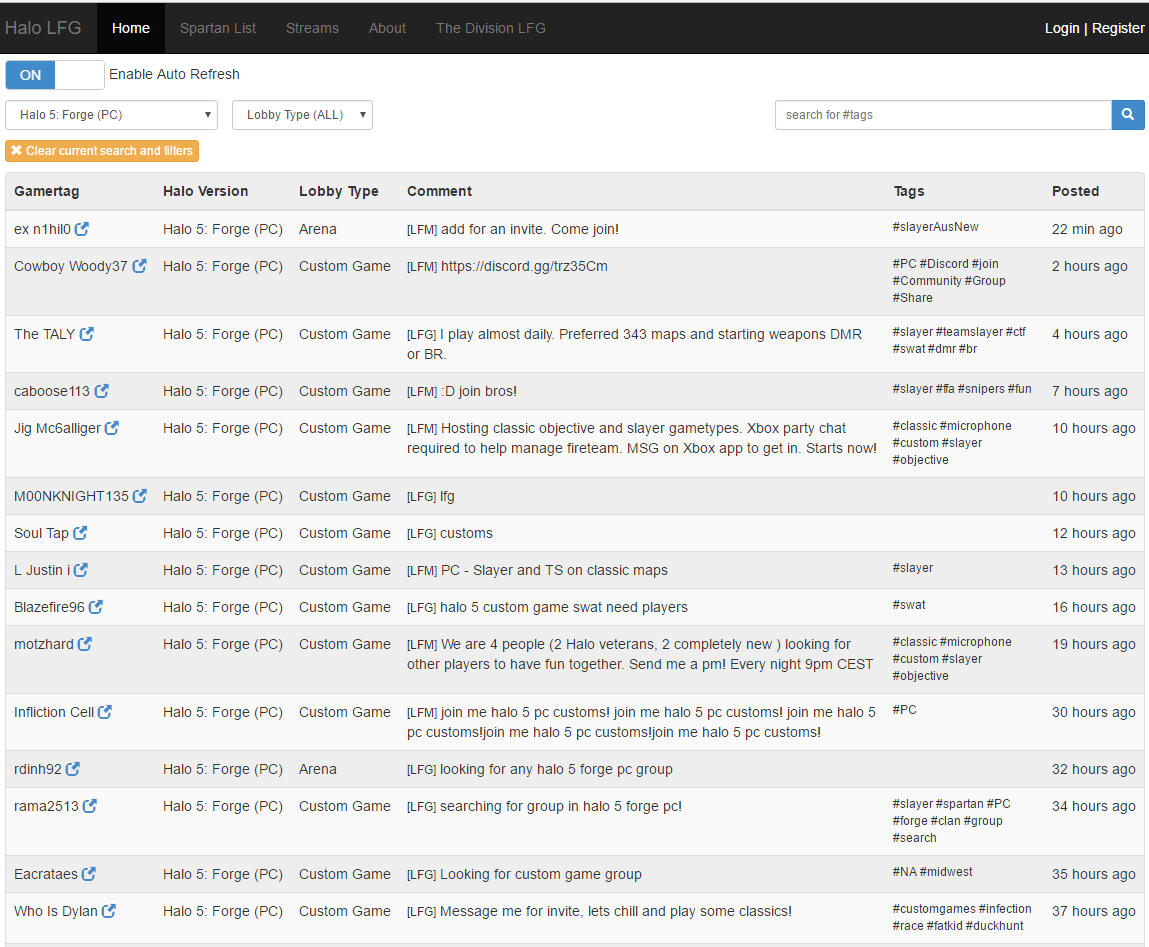
Task: Open external link icon beside caboose113
Action: coord(102,391)
